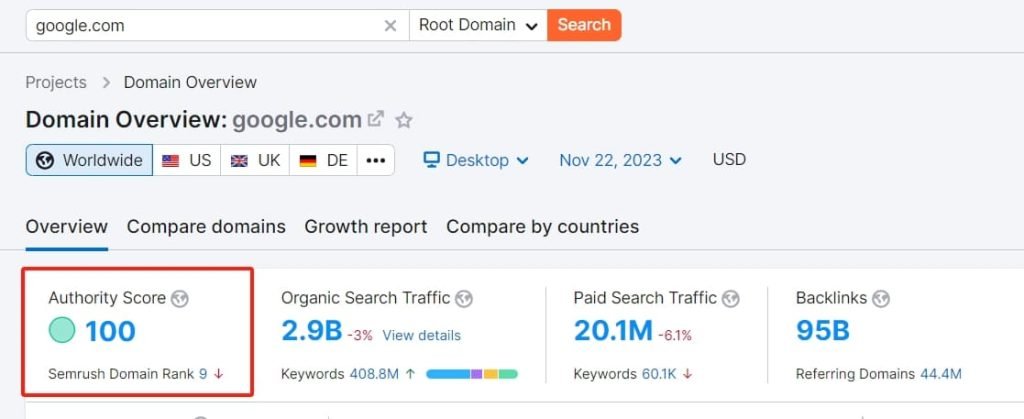
Task: Select the DE database
Action: click(x=323, y=161)
